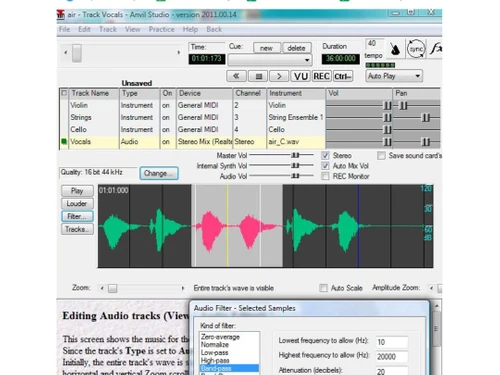This screenshot has width=500, height=375.
Task: Click the Master Vol slider
Action: pos(281,155)
